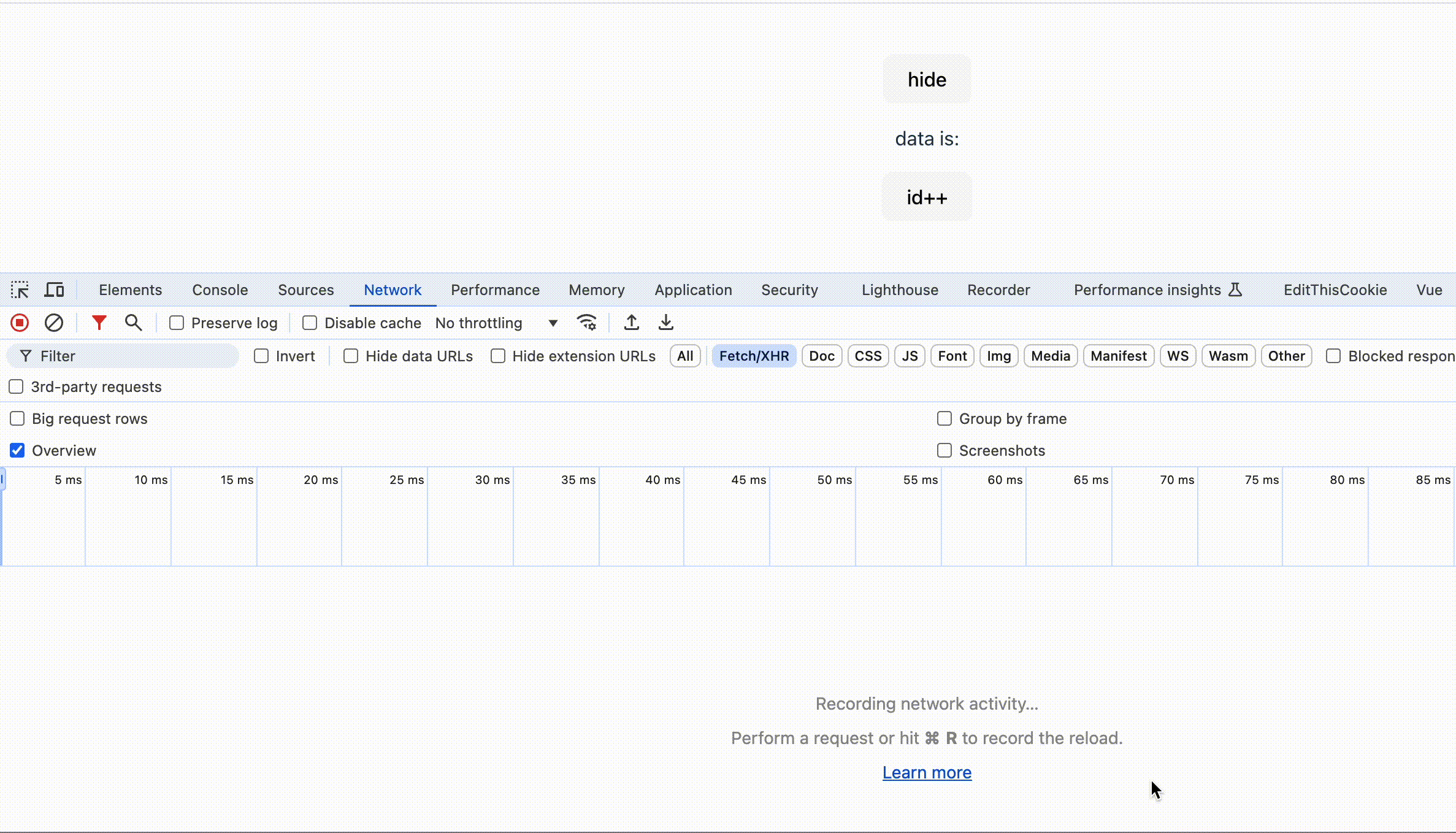Enable the Preserve log checkbox

pyautogui.click(x=177, y=323)
